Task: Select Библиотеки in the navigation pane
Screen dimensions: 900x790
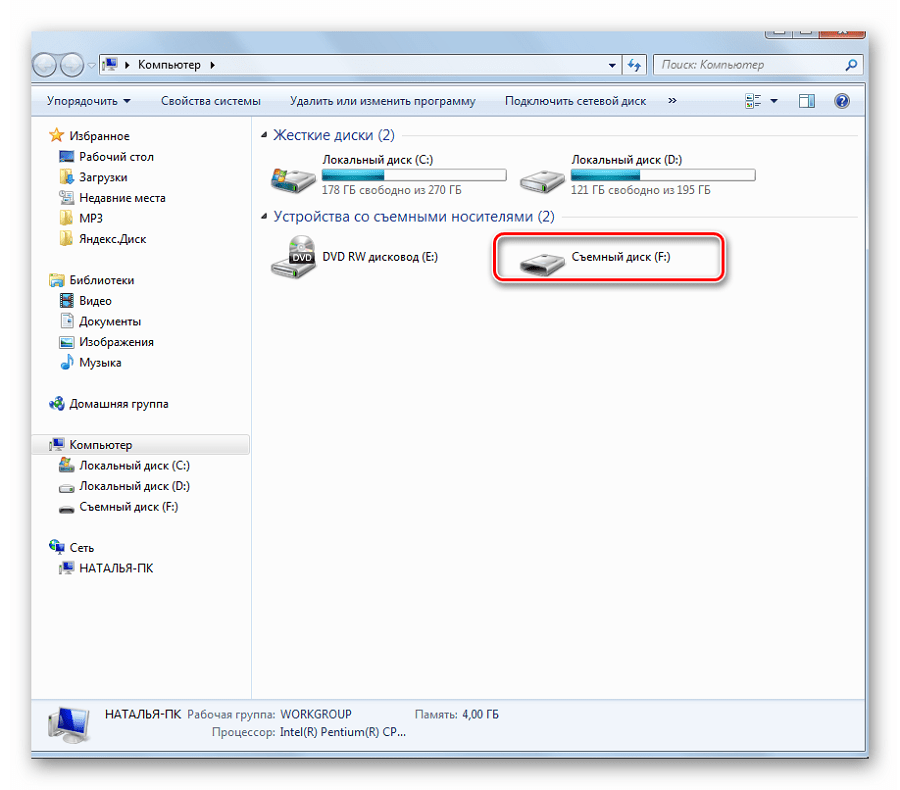Action: click(102, 280)
